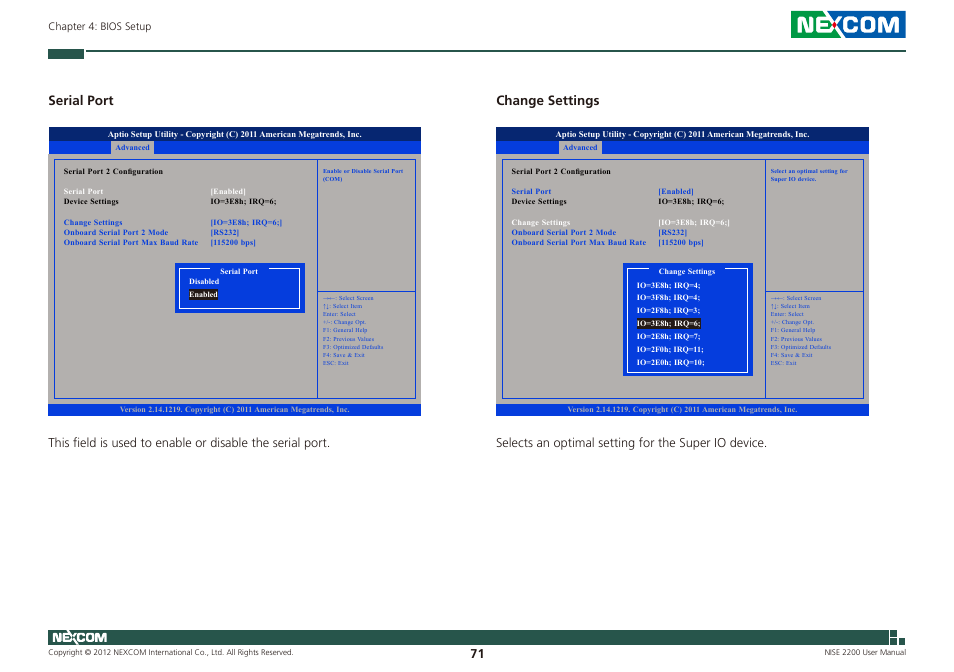Click the [115200 bps] value in right screenshot

coord(681,242)
